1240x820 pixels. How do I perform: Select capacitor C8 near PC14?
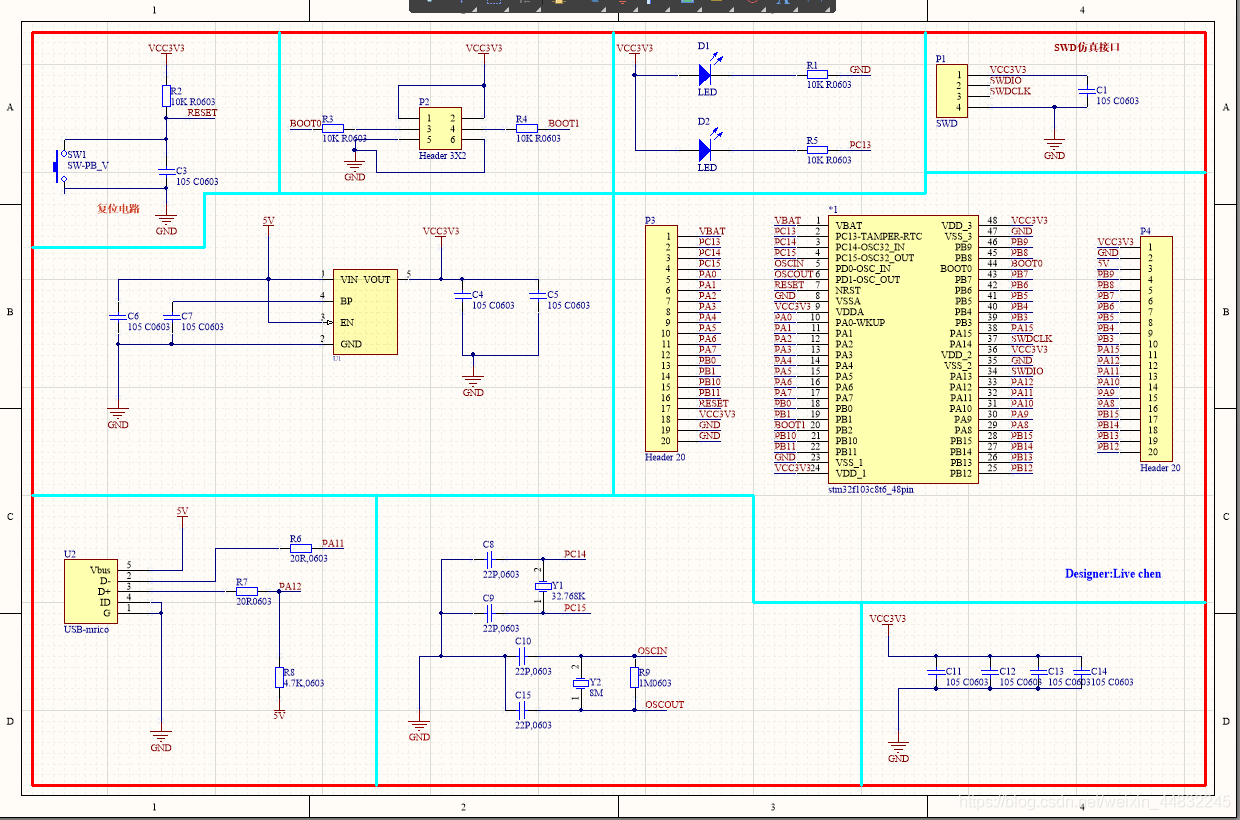pyautogui.click(x=489, y=559)
